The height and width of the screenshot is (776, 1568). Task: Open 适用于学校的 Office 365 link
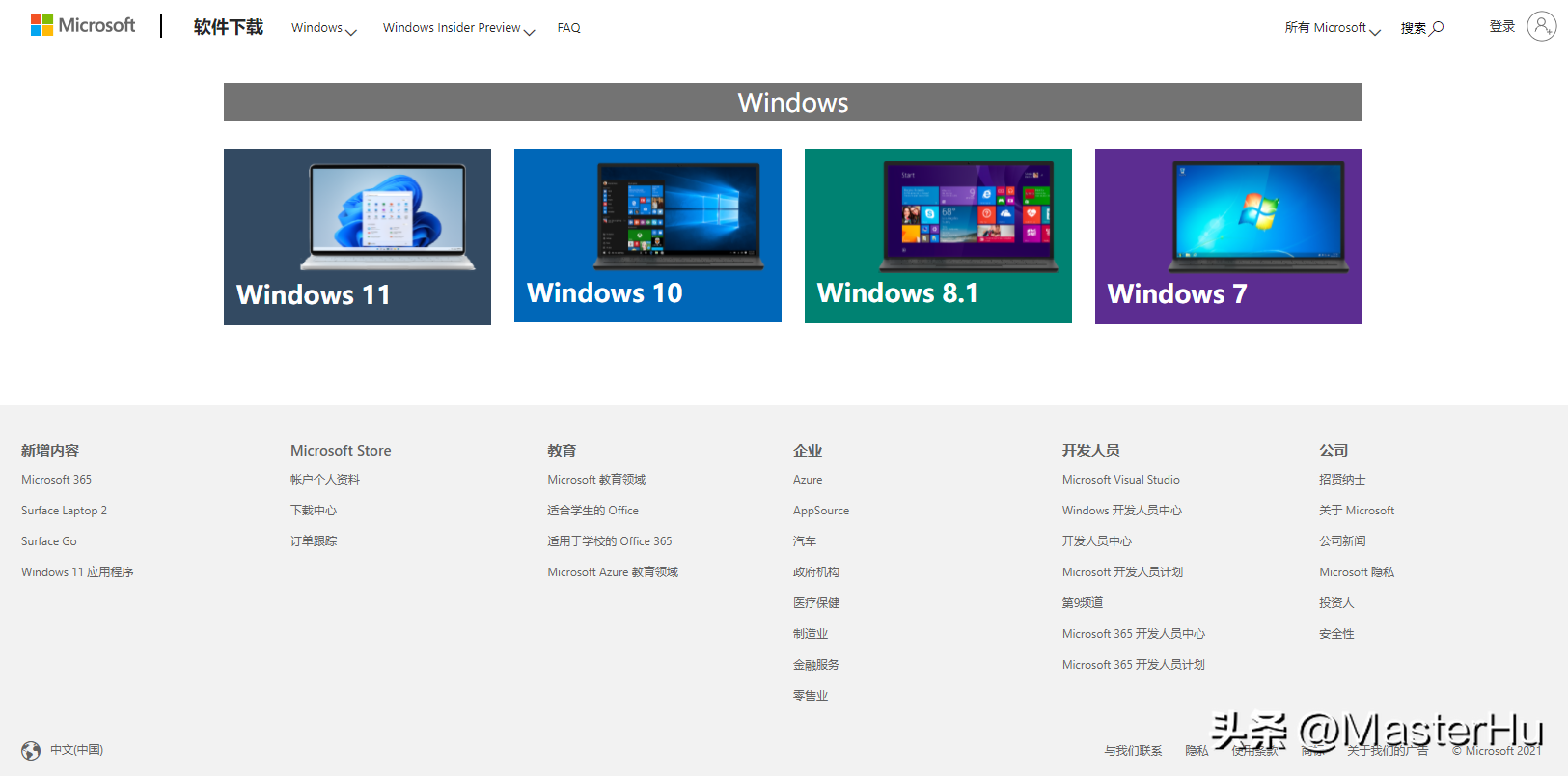click(609, 541)
